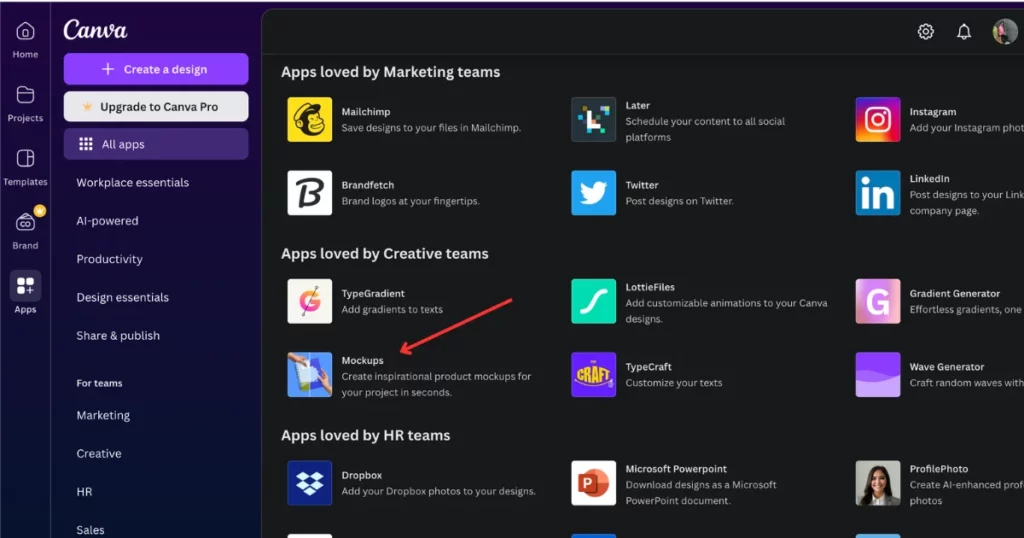Open the Instagram app icon
Image resolution: width=1024 pixels, height=538 pixels.
click(878, 119)
